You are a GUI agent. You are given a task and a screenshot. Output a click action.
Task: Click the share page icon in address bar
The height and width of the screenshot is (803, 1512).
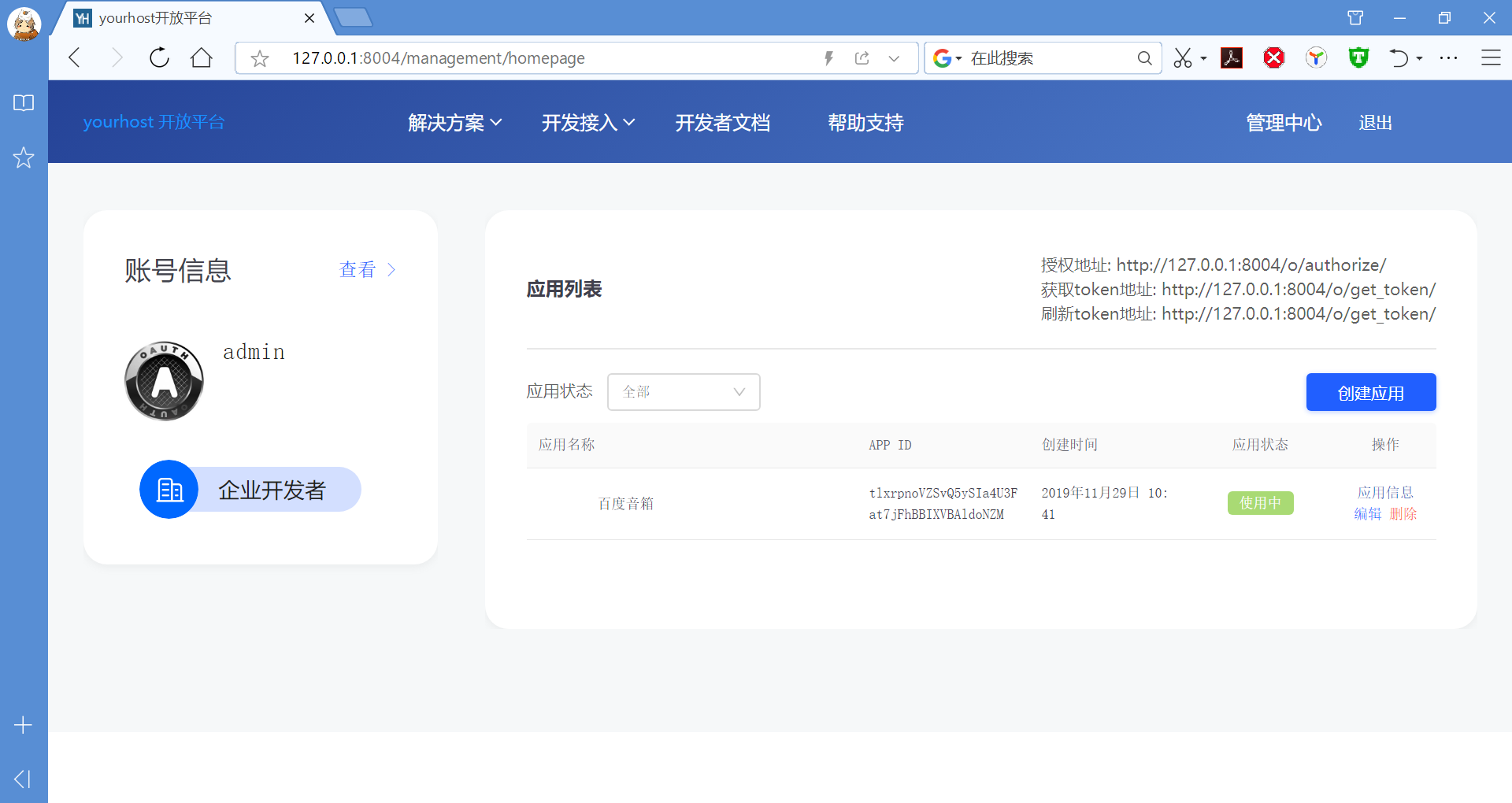point(862,58)
